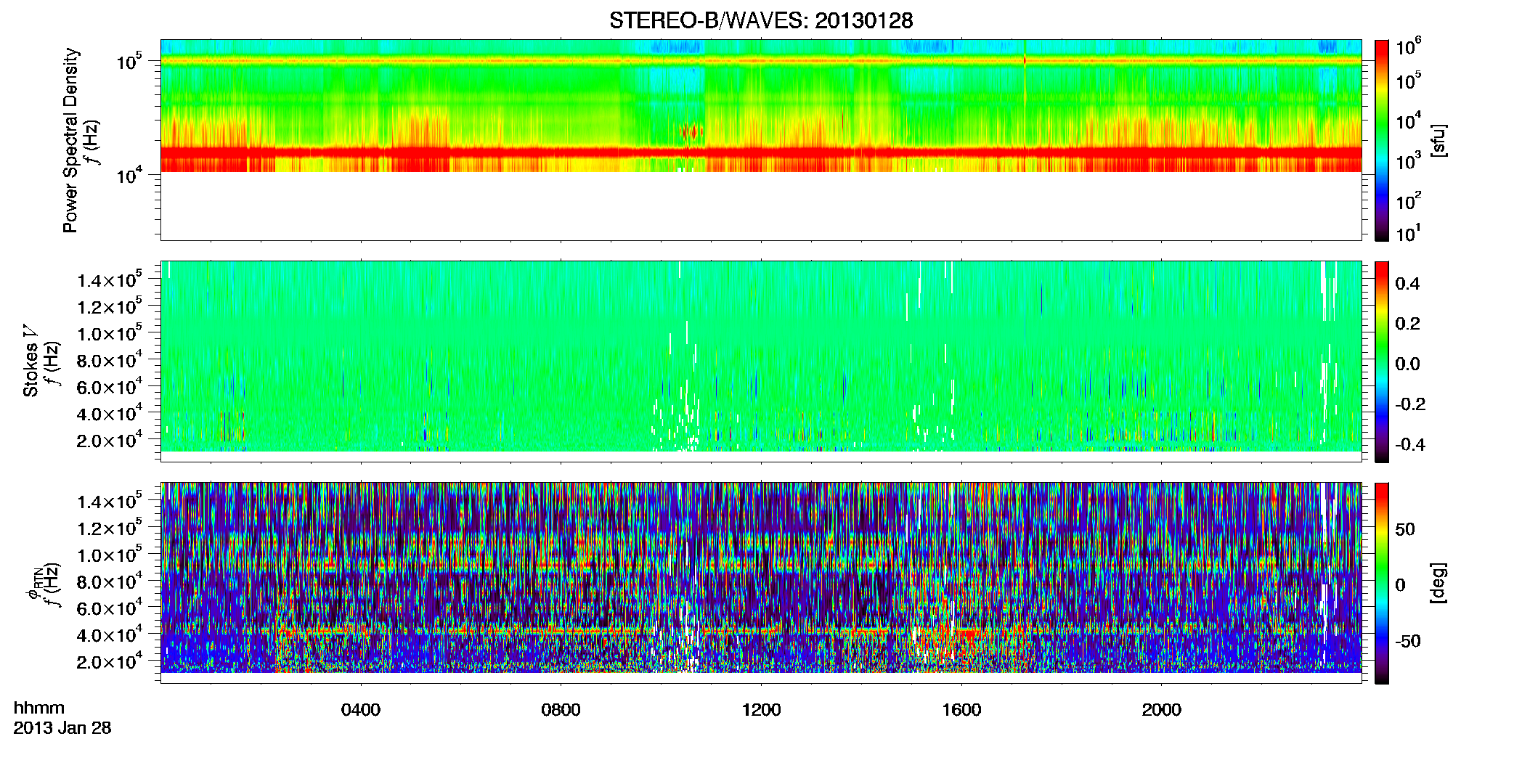Click the 2000 time tick label

click(1161, 710)
